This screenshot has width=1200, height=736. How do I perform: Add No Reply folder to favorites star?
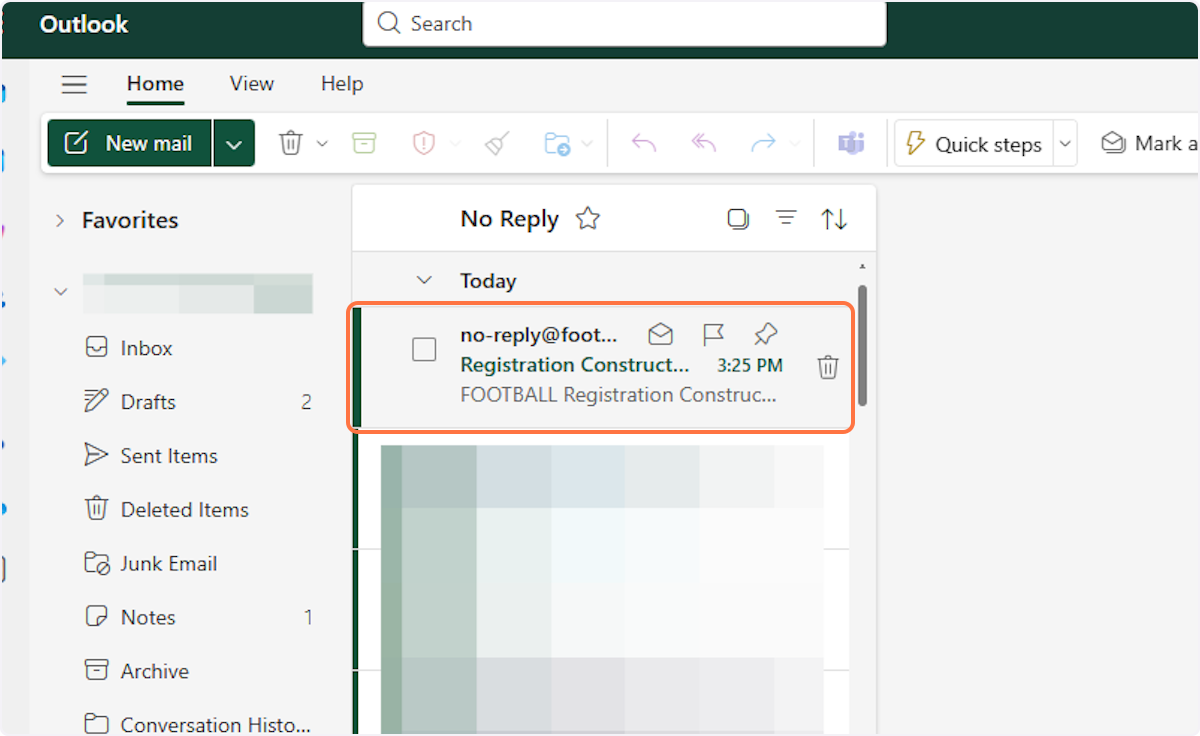588,219
